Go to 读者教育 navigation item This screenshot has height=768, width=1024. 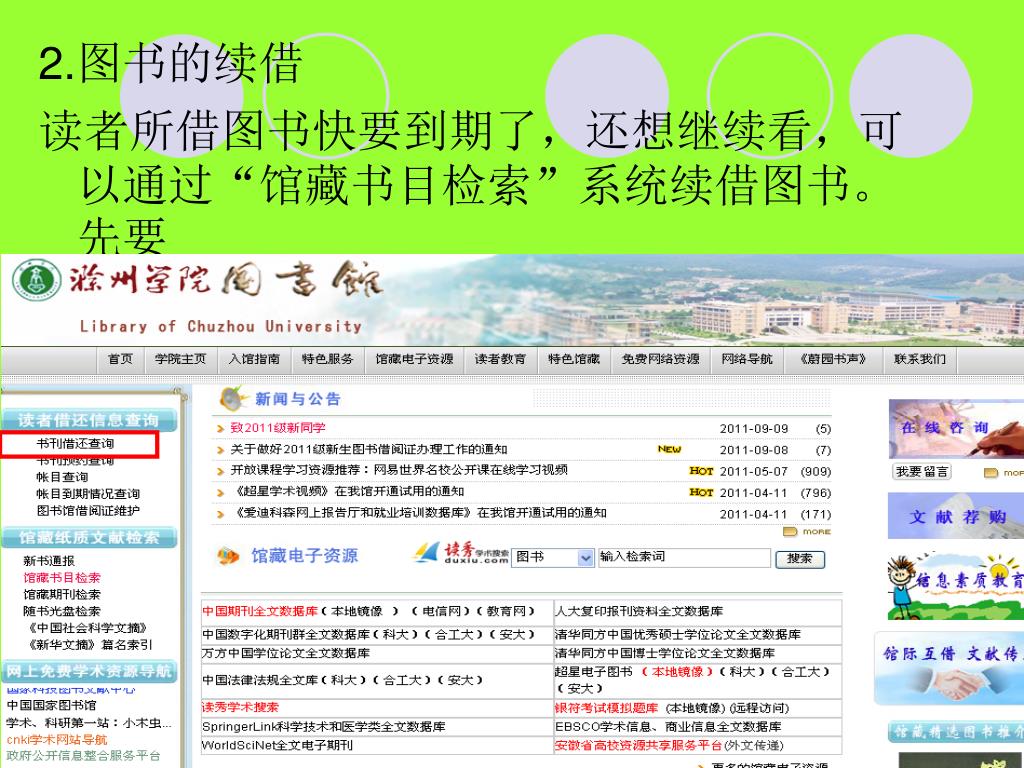500,359
